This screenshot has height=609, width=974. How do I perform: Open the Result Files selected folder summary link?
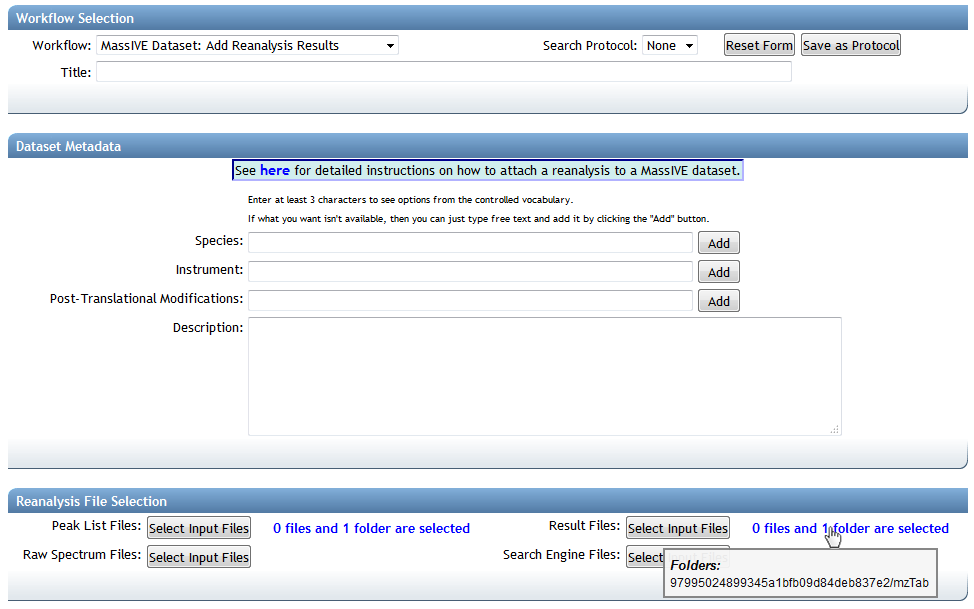coord(850,528)
